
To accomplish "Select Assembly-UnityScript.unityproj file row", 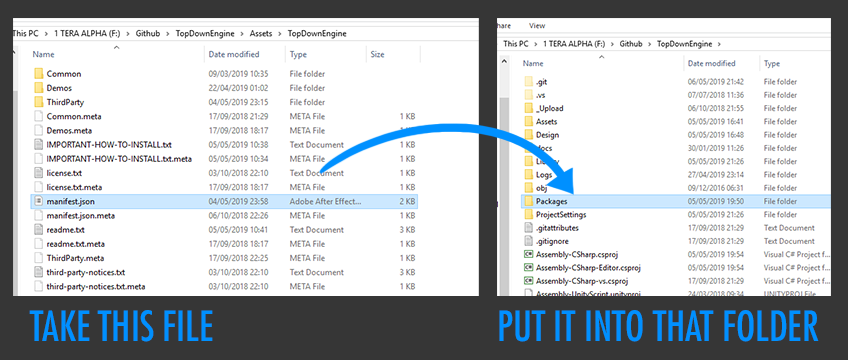I will 675,293.
